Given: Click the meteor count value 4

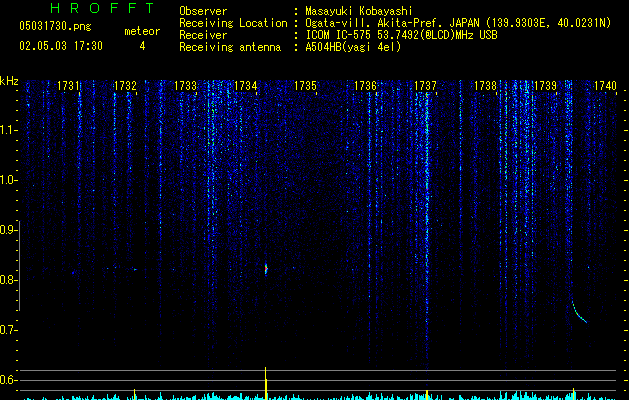Looking at the screenshot, I should [x=142, y=46].
